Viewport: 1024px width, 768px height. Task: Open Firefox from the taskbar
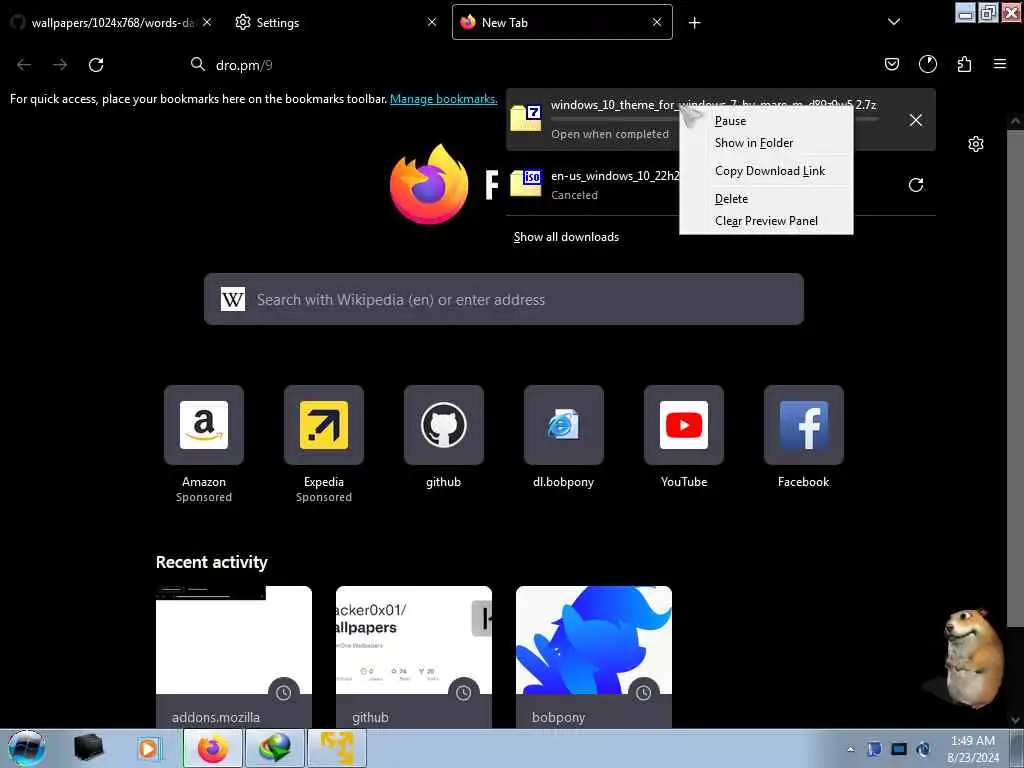pos(213,748)
